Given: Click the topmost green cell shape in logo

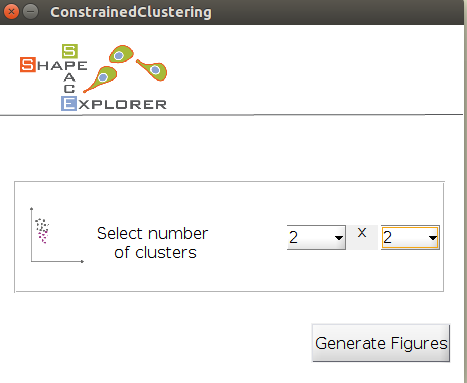Looking at the screenshot, I should coord(121,54).
